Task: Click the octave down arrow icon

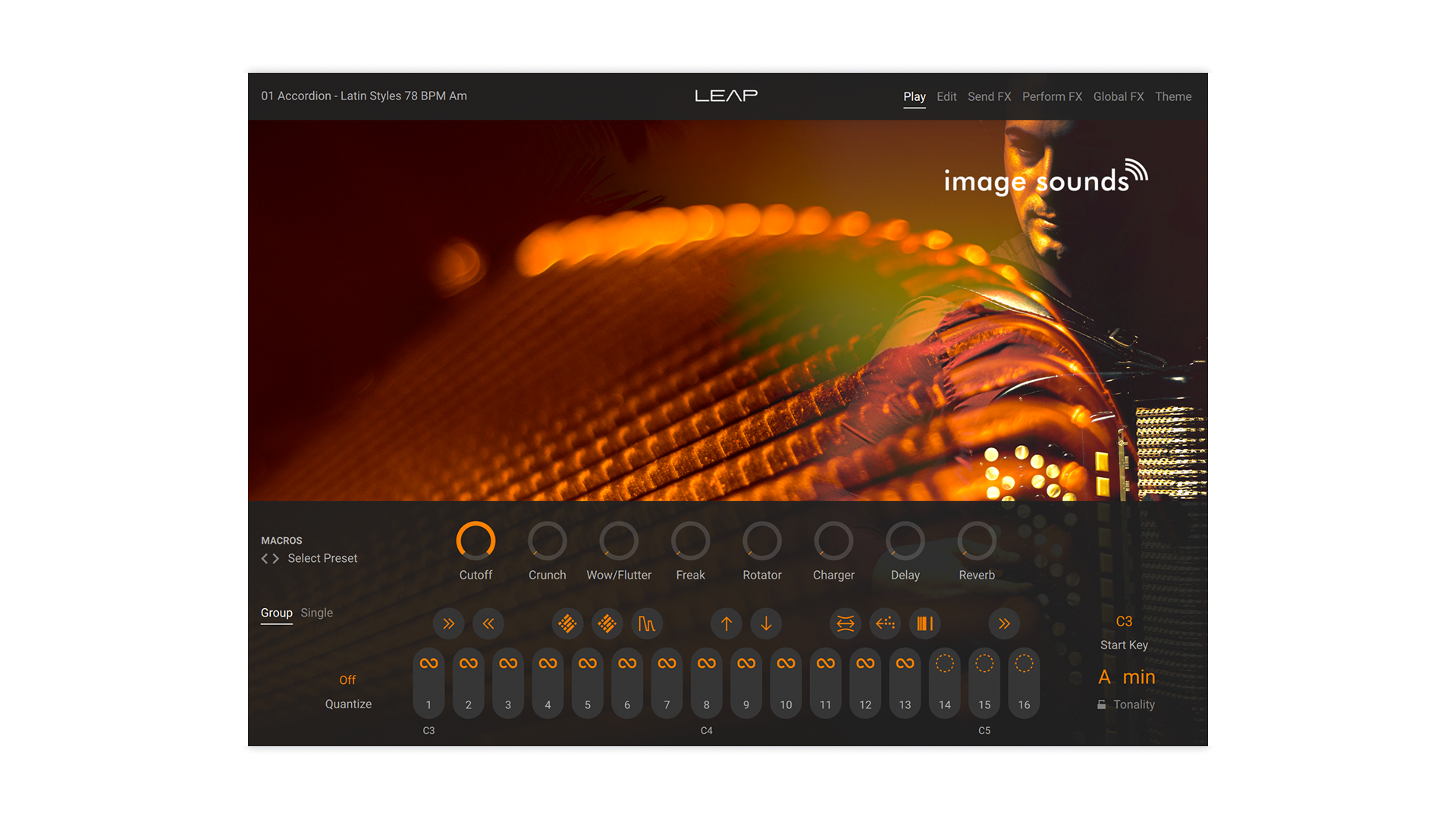Action: coord(766,623)
